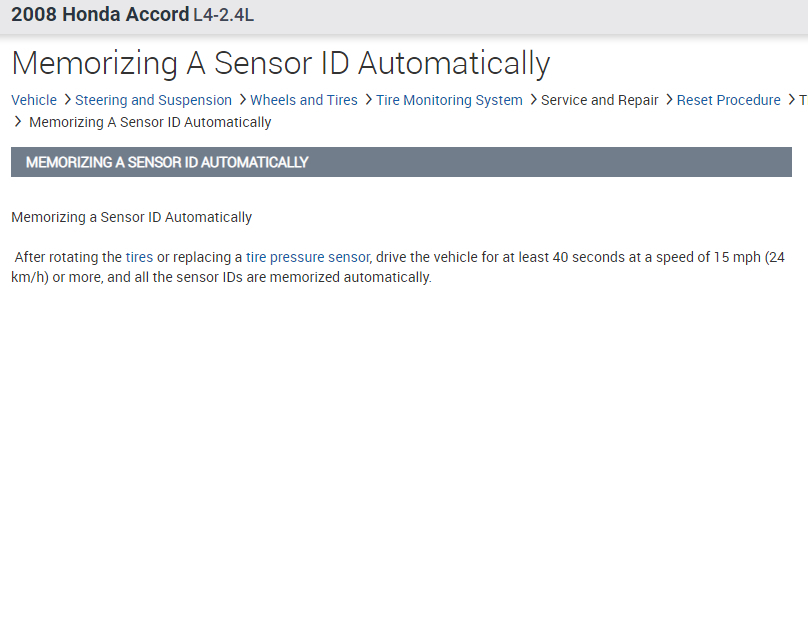Click the truncated breadcrumb after Reset Procedure
Viewport: 808px width, 629px height.
click(802, 100)
